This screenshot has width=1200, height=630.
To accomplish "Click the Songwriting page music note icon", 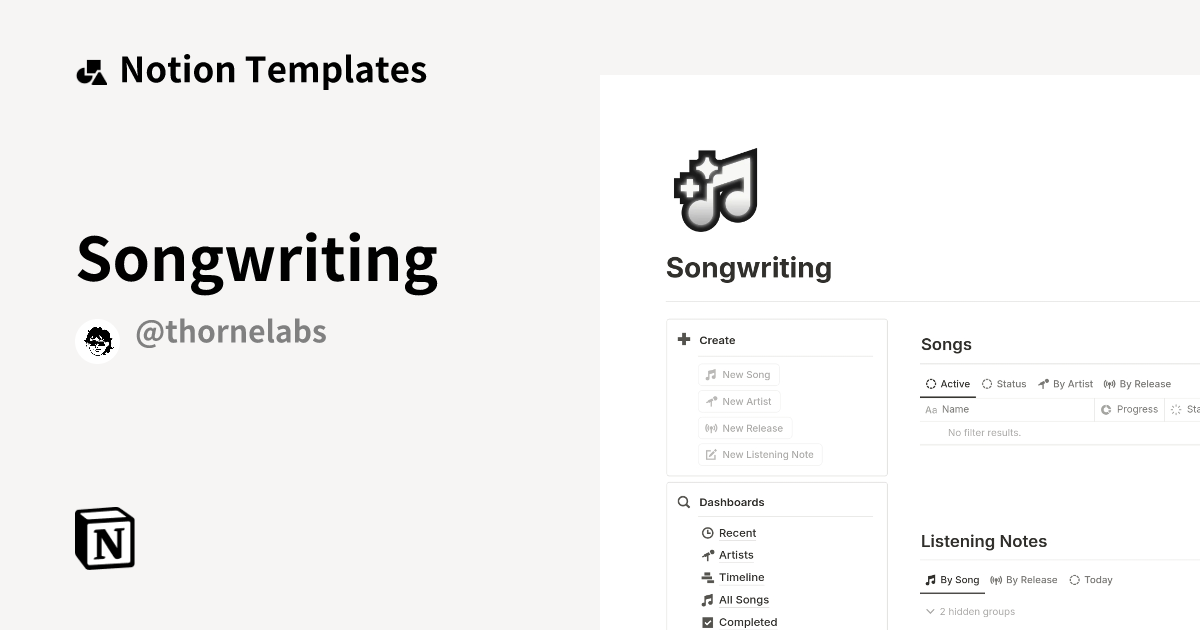I will coord(715,189).
